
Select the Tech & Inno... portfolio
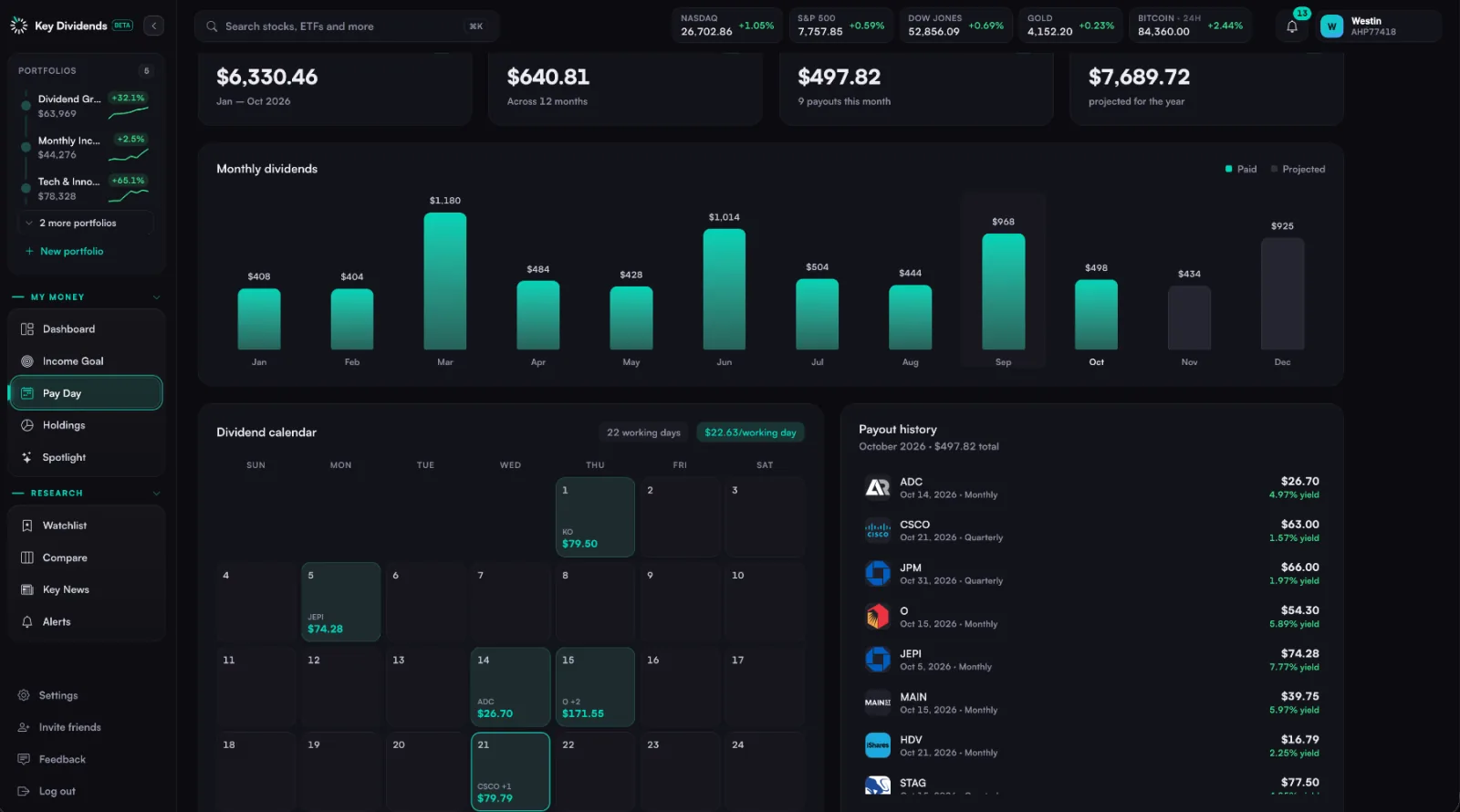tap(86, 188)
